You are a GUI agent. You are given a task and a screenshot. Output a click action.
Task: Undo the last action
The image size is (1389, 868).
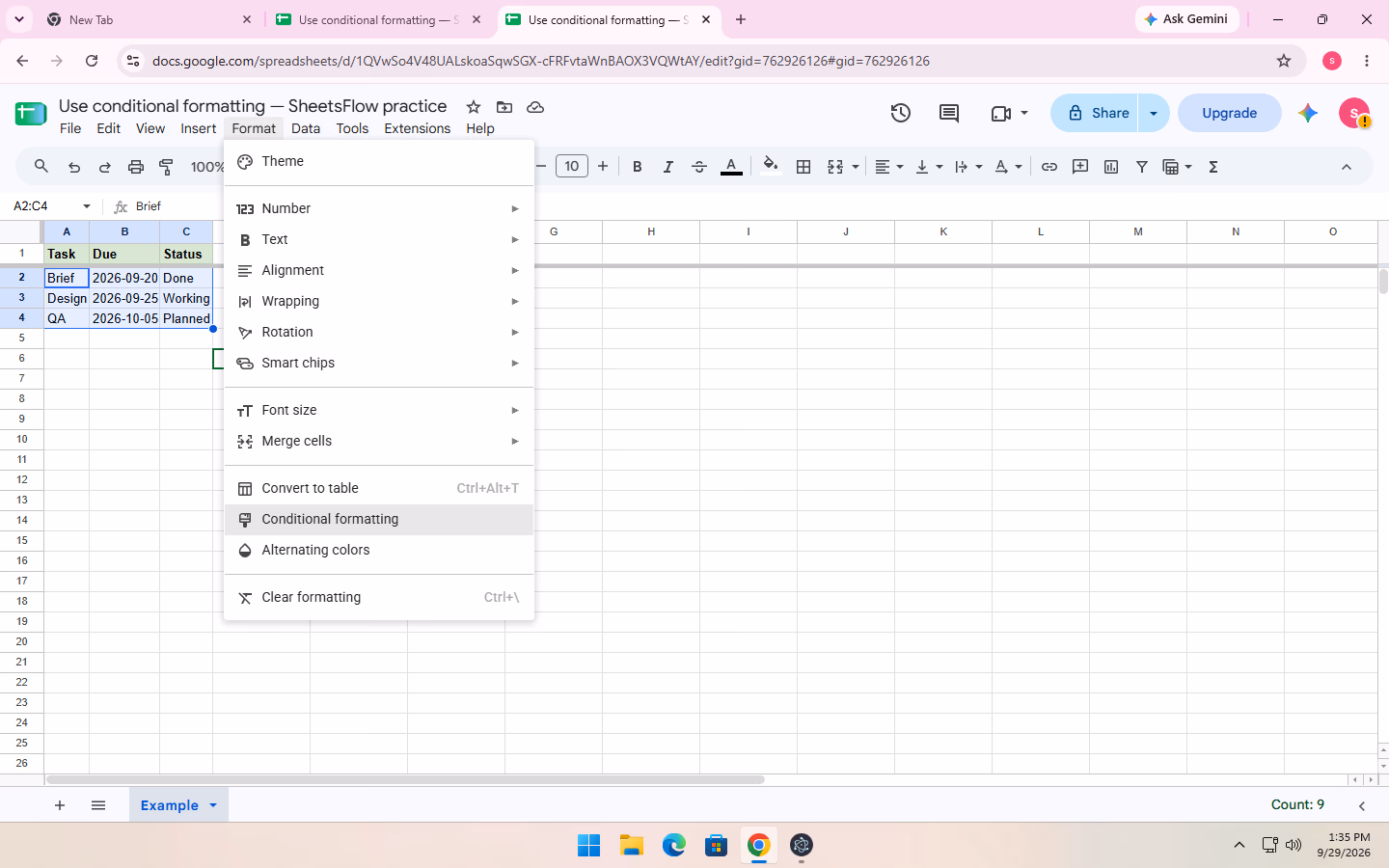point(74,167)
